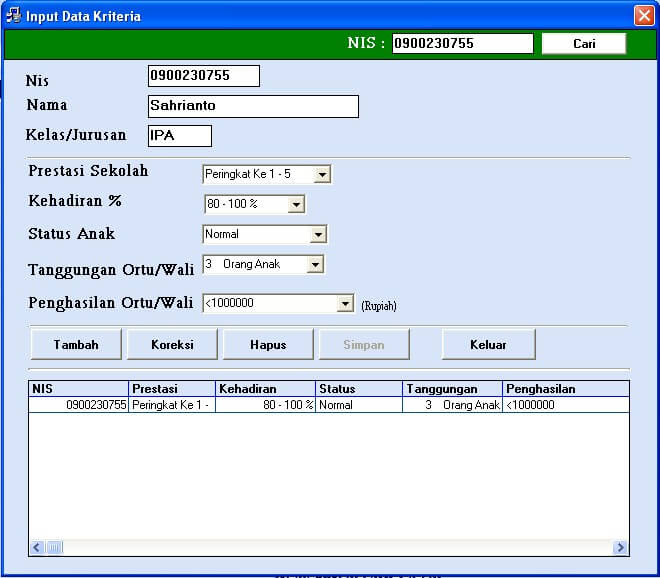Click the Koreksi button
The image size is (660, 578).
click(x=172, y=345)
